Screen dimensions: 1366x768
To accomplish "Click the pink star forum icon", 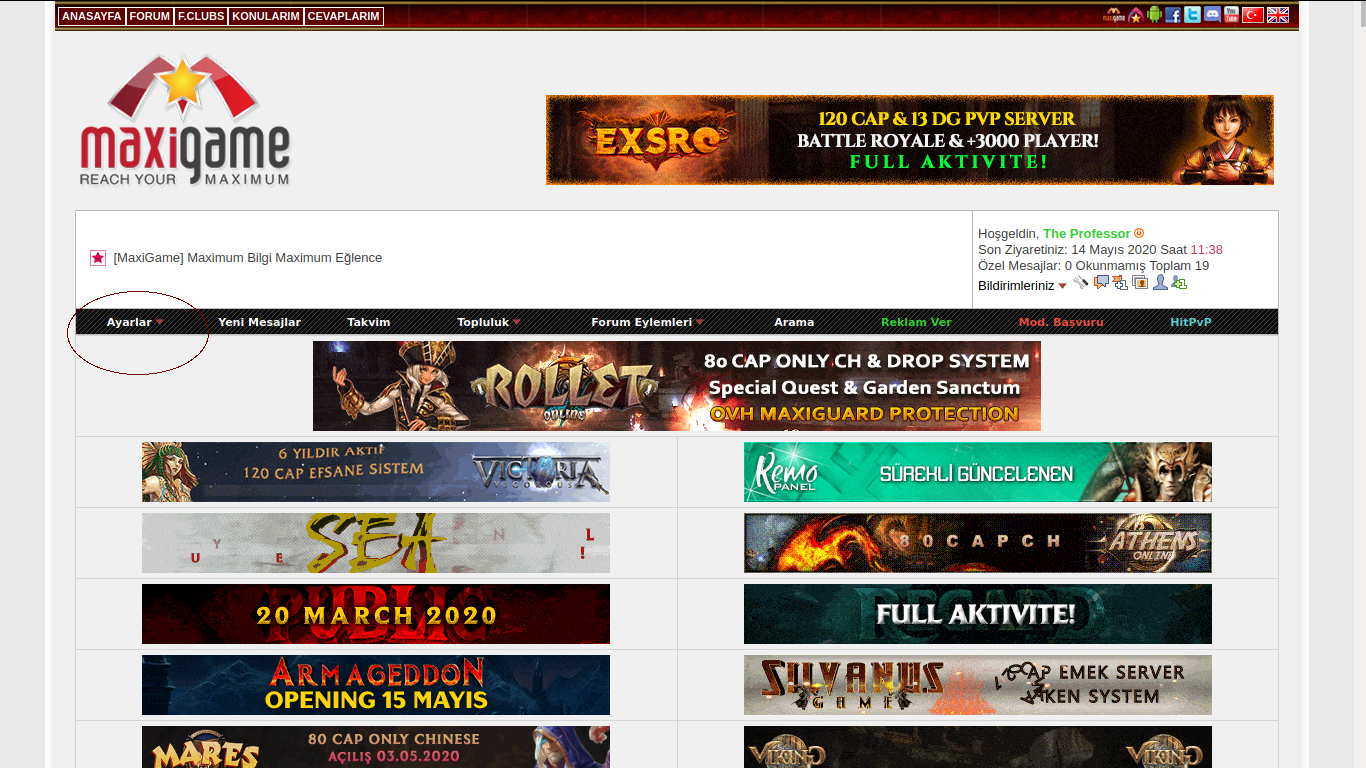I will pyautogui.click(x=98, y=258).
